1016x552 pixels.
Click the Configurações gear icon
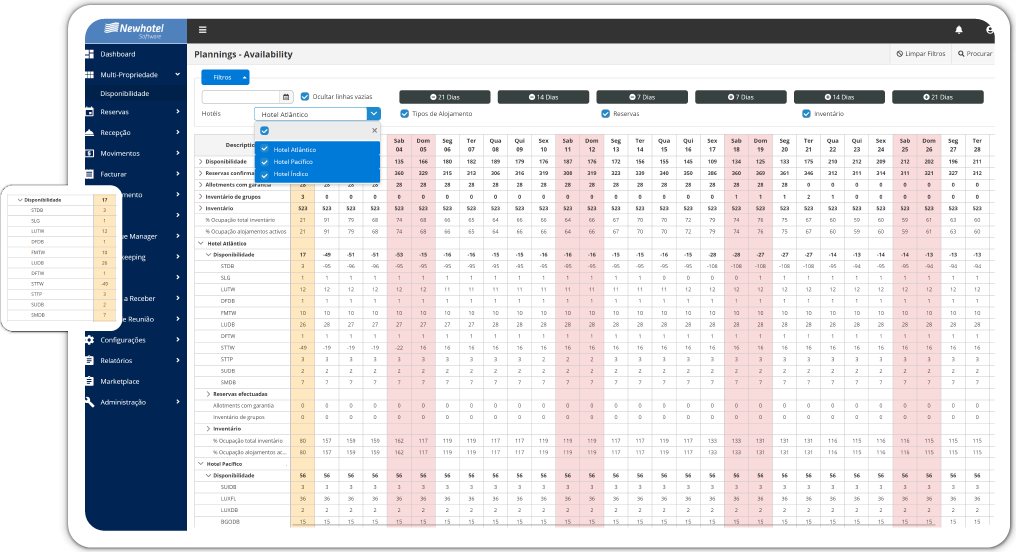pos(90,340)
